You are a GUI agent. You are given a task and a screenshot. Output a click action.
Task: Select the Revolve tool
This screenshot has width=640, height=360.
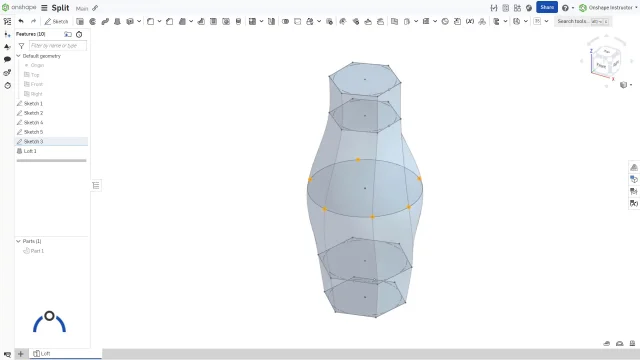[93, 21]
